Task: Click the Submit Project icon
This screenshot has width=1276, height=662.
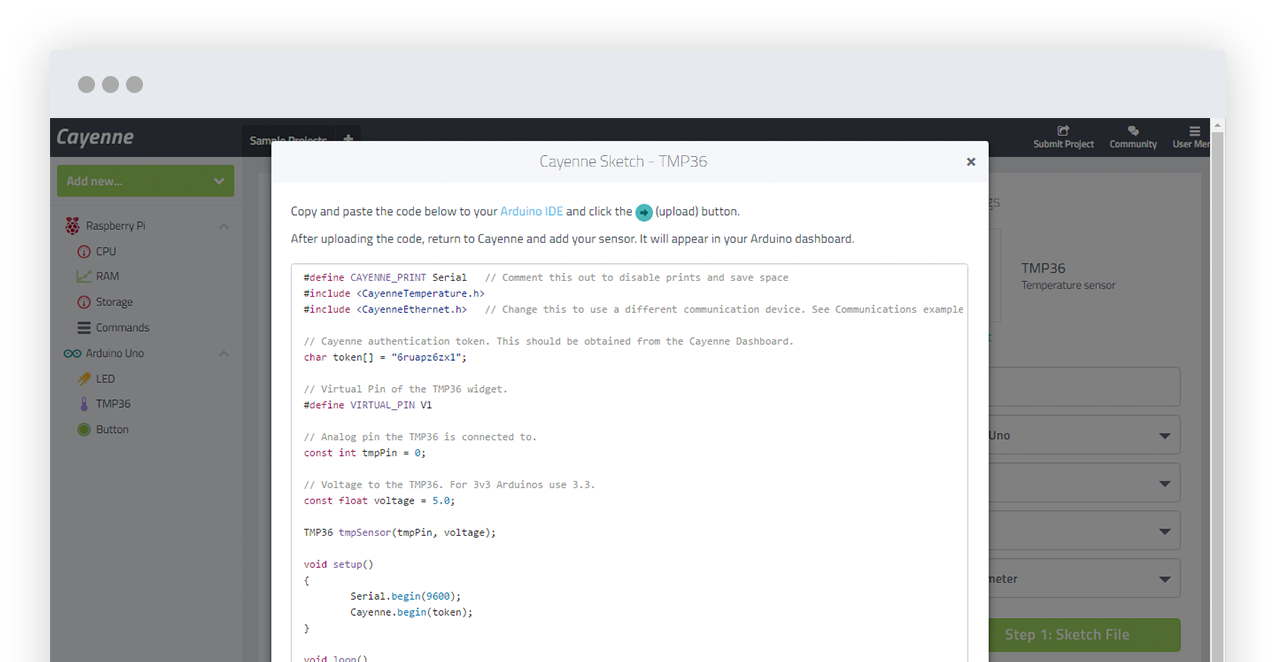Action: [1063, 131]
